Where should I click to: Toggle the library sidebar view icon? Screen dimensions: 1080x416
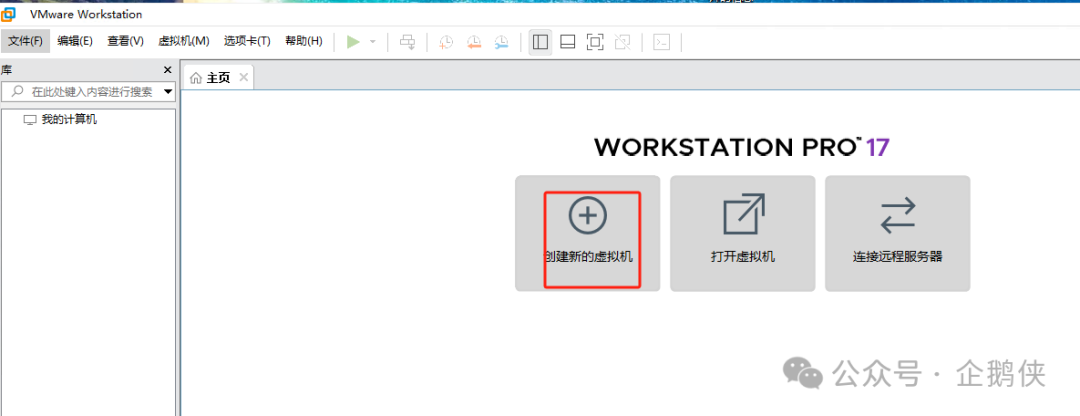(x=541, y=42)
